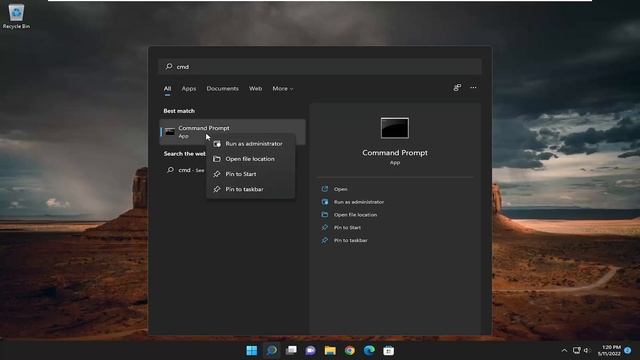Click the cmd web search suggestion
The image size is (640, 360).
(x=186, y=170)
